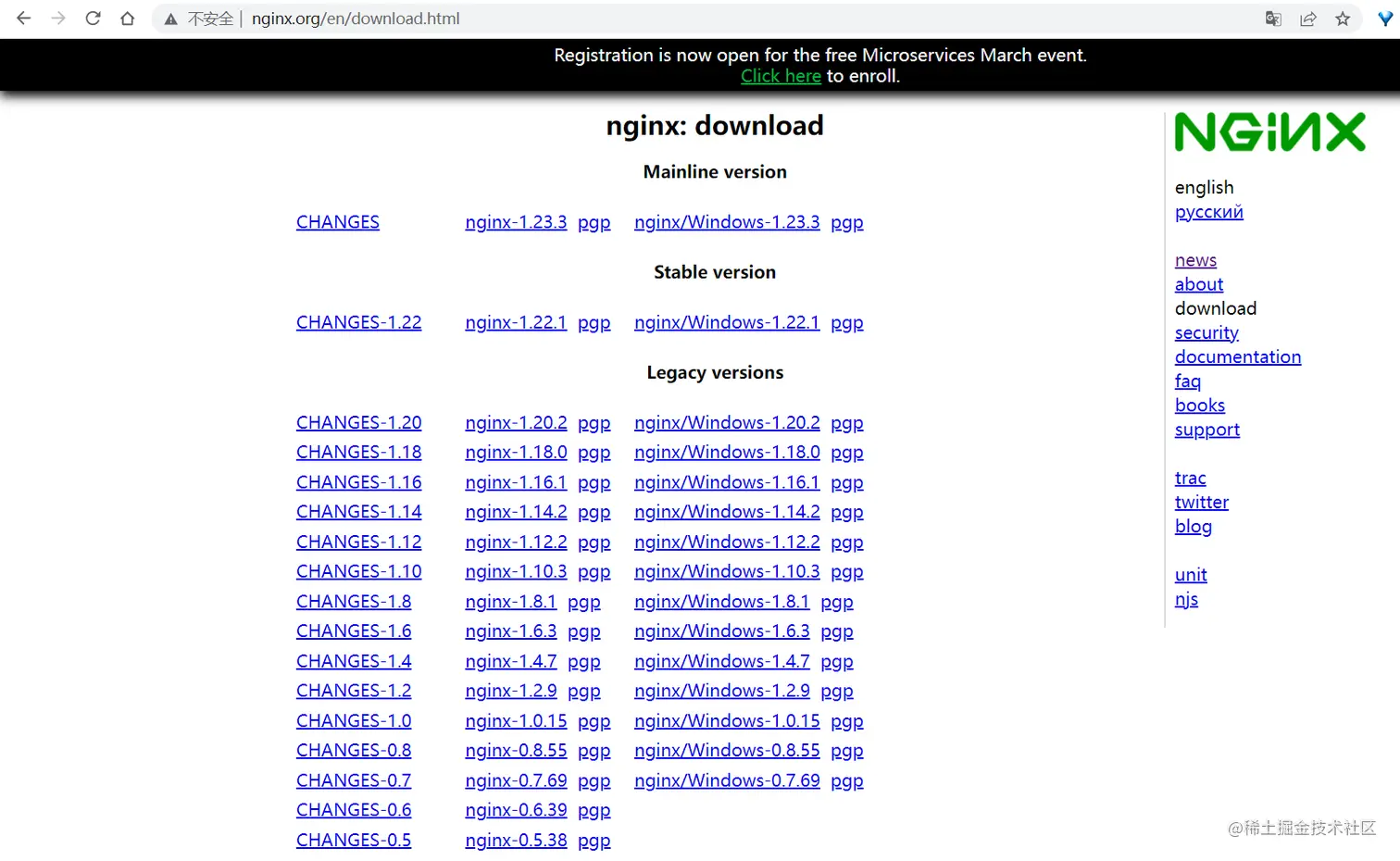Download nginx/Windows-1.20.2
1400x861 pixels.
click(727, 422)
